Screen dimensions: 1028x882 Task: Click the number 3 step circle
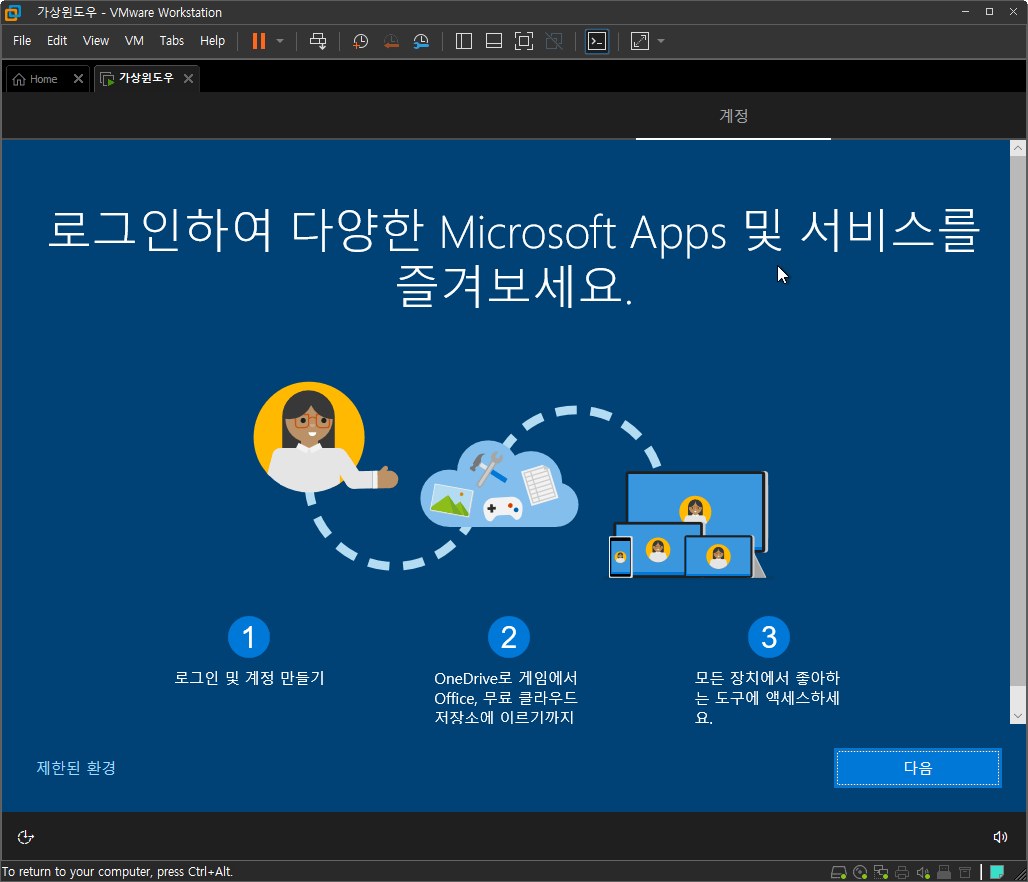[769, 637]
